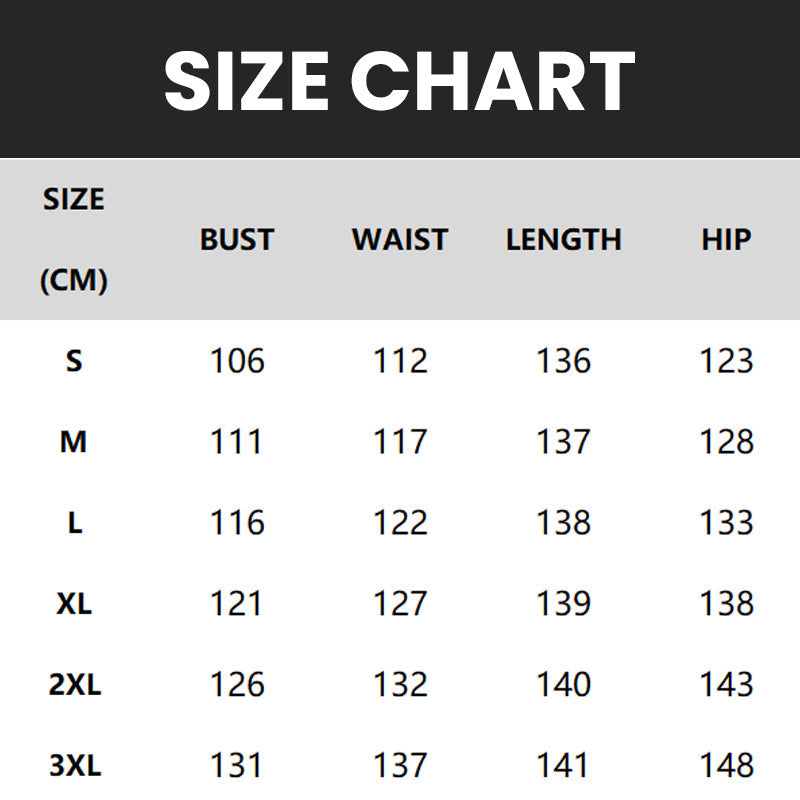Select the WAIST column header
This screenshot has height=800, width=800.
point(400,240)
